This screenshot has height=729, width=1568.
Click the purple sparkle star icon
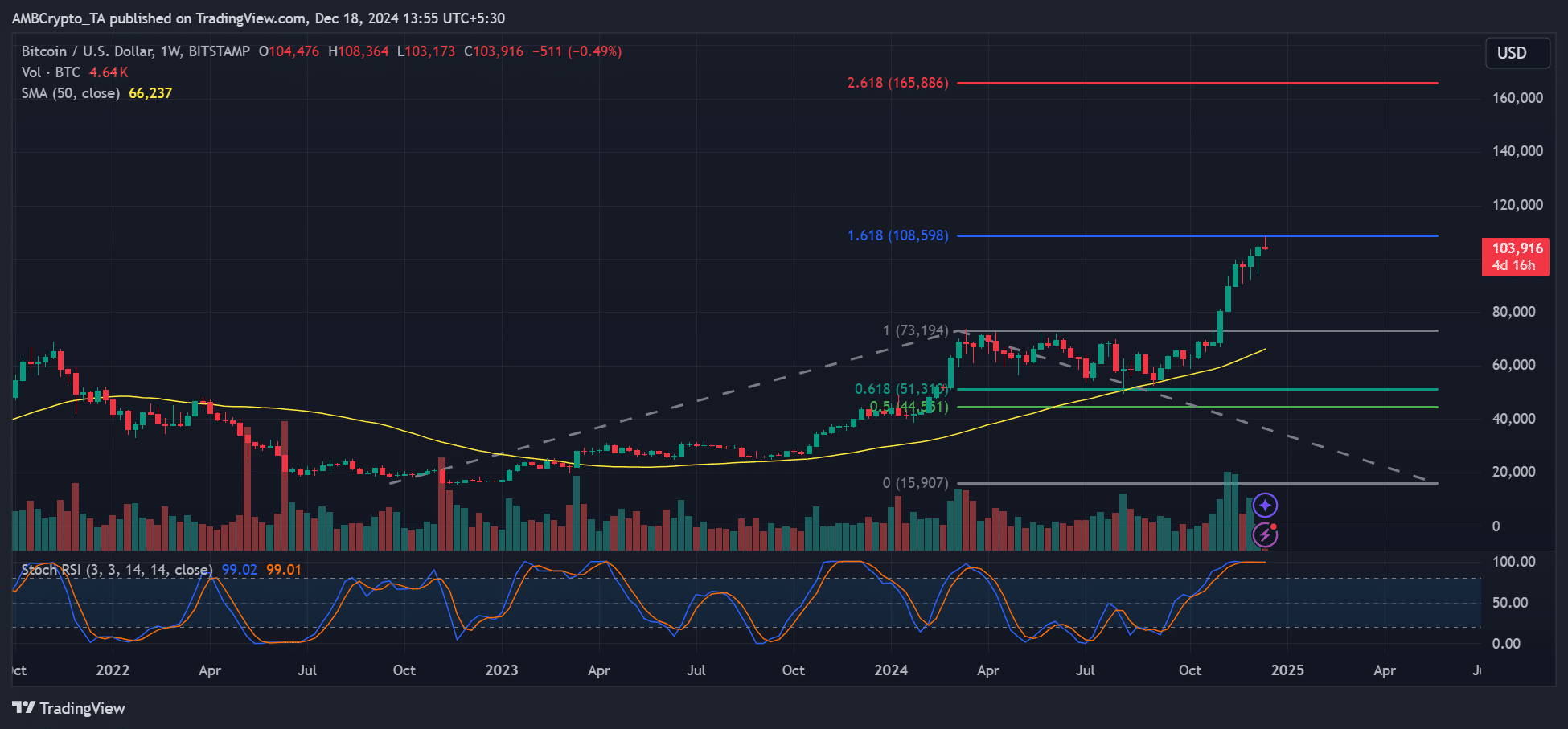coord(1265,505)
